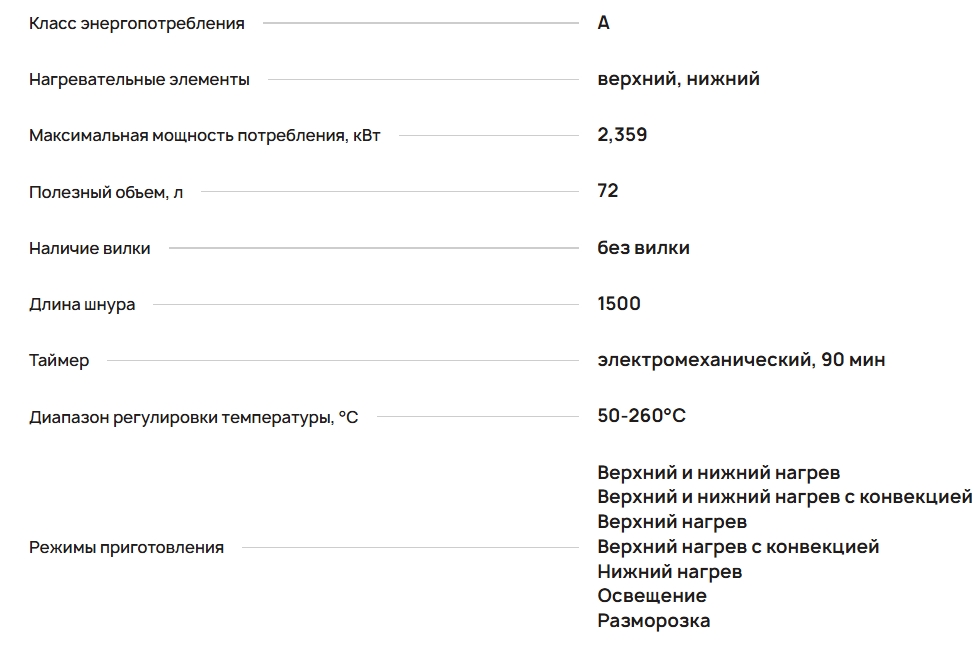Click "Диапазон регулировки температуры, °C" label
977x658 pixels.
193,417
